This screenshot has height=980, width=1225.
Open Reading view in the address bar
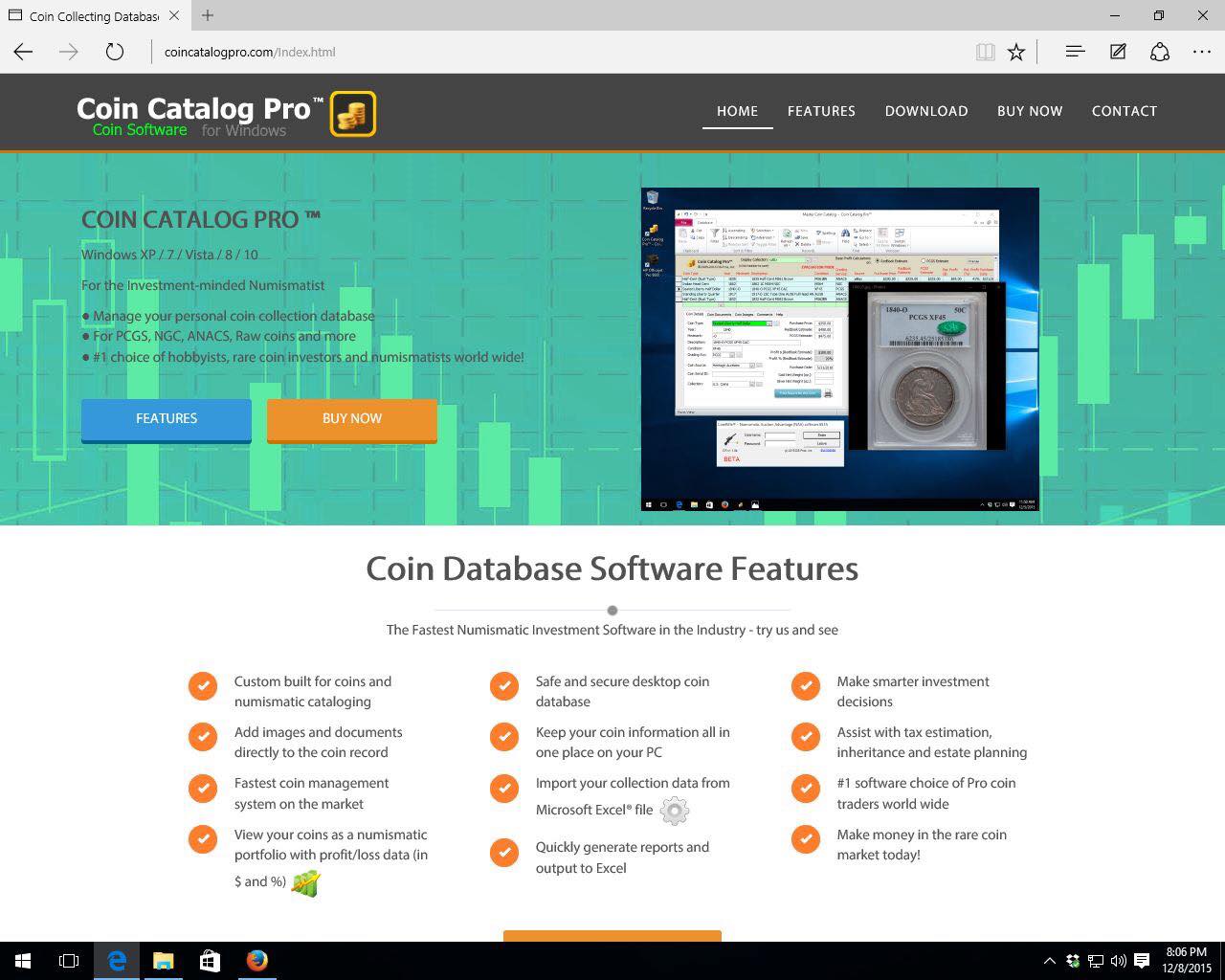tap(985, 52)
